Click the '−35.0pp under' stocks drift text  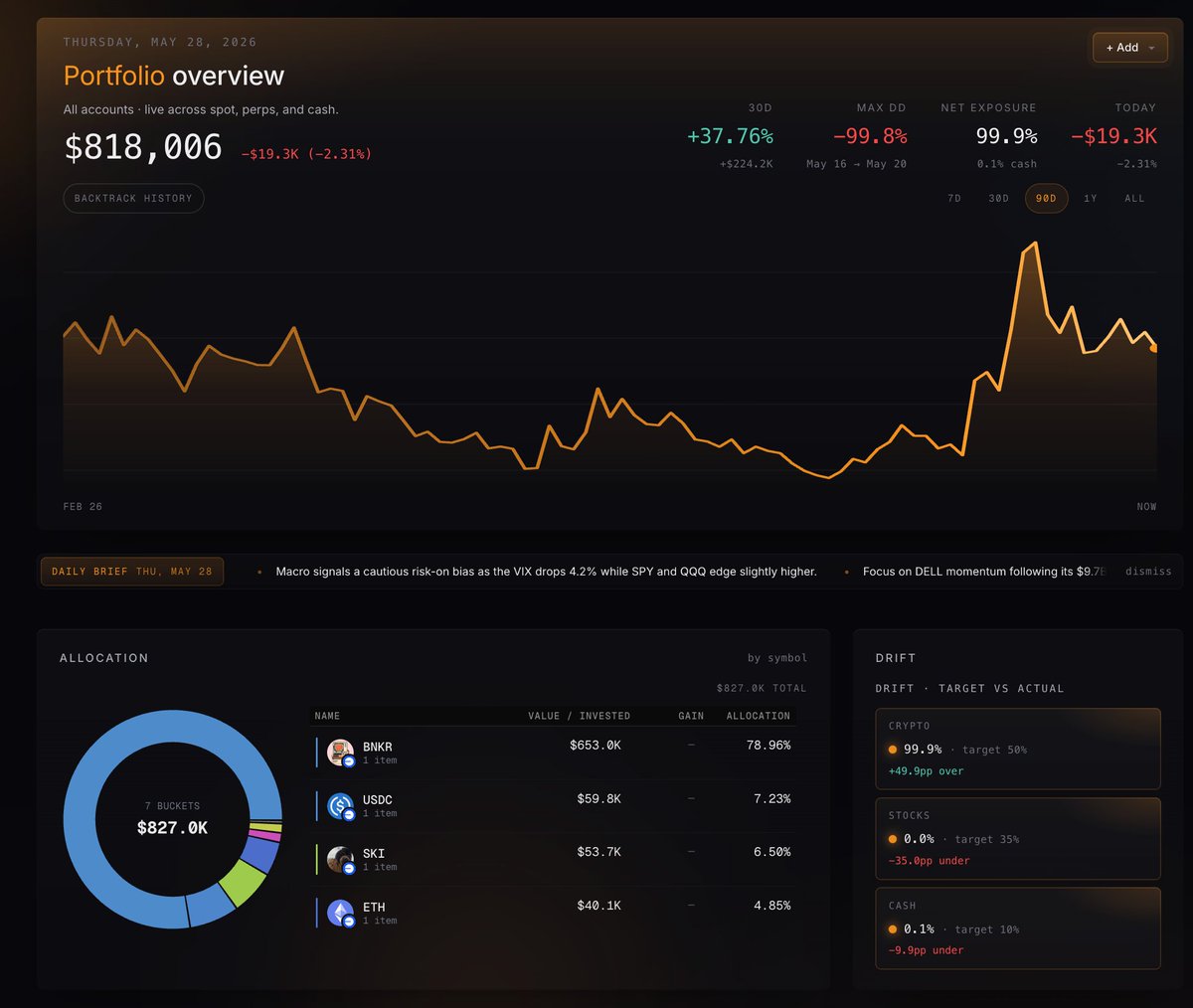pos(929,861)
